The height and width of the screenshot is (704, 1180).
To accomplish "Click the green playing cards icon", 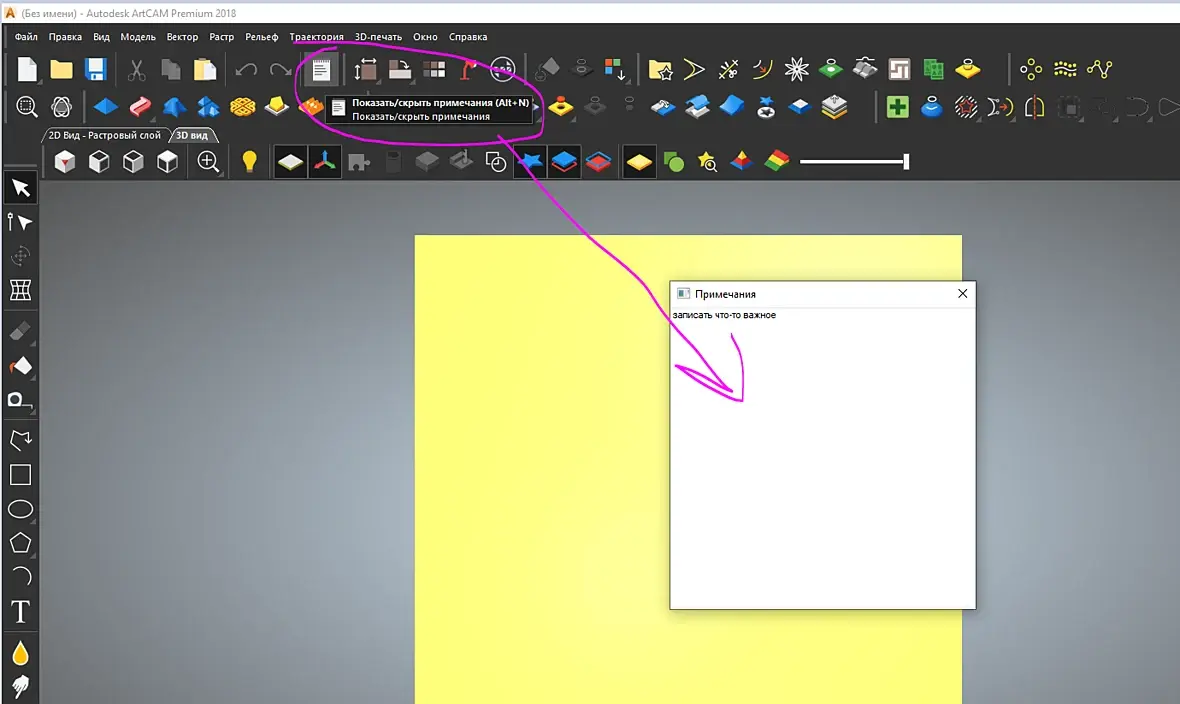I will (x=933, y=70).
